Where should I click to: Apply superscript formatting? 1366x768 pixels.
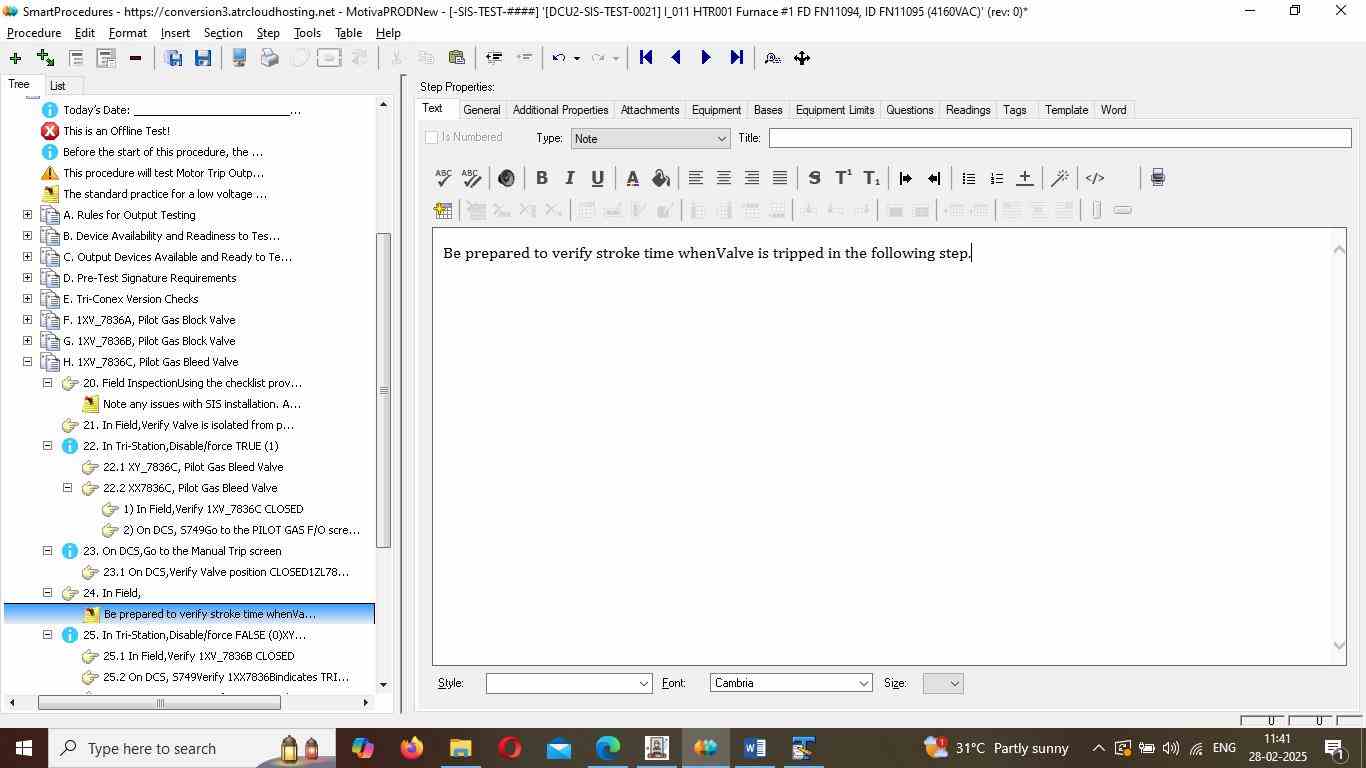(843, 178)
